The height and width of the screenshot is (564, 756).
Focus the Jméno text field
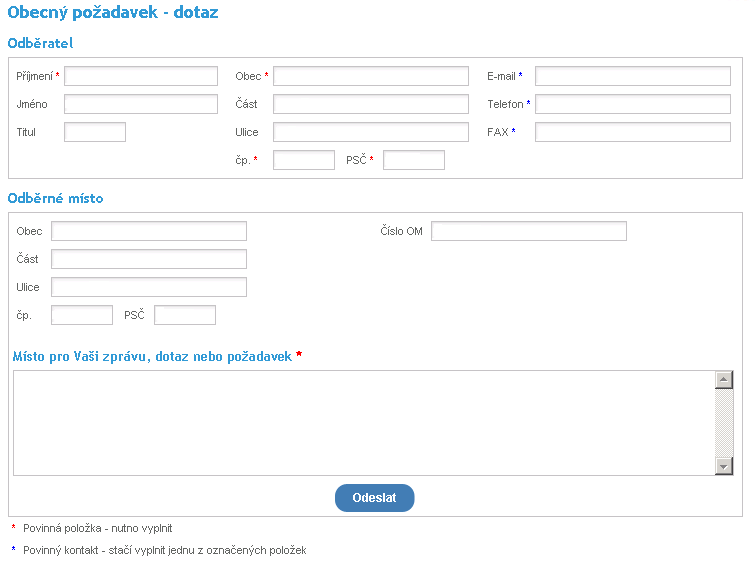(x=141, y=104)
